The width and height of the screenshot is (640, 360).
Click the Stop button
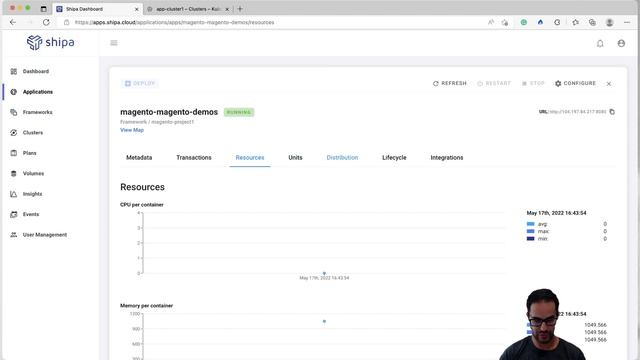pos(533,83)
